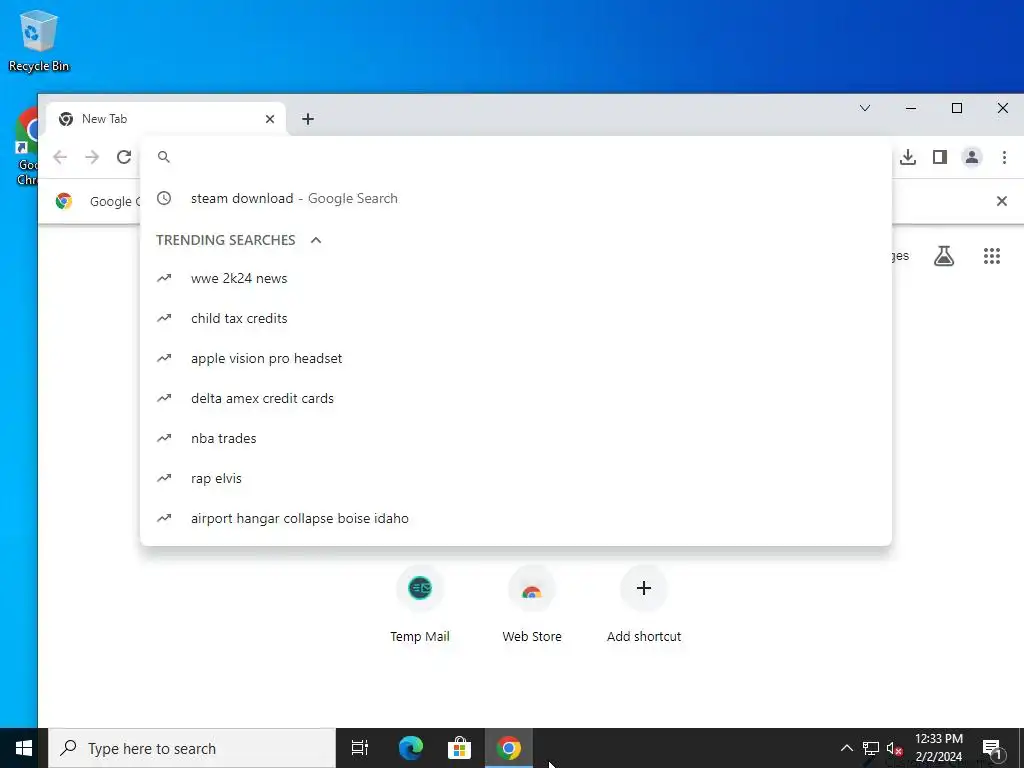The image size is (1024, 768).
Task: Open the notification center icon
Action: [992, 748]
